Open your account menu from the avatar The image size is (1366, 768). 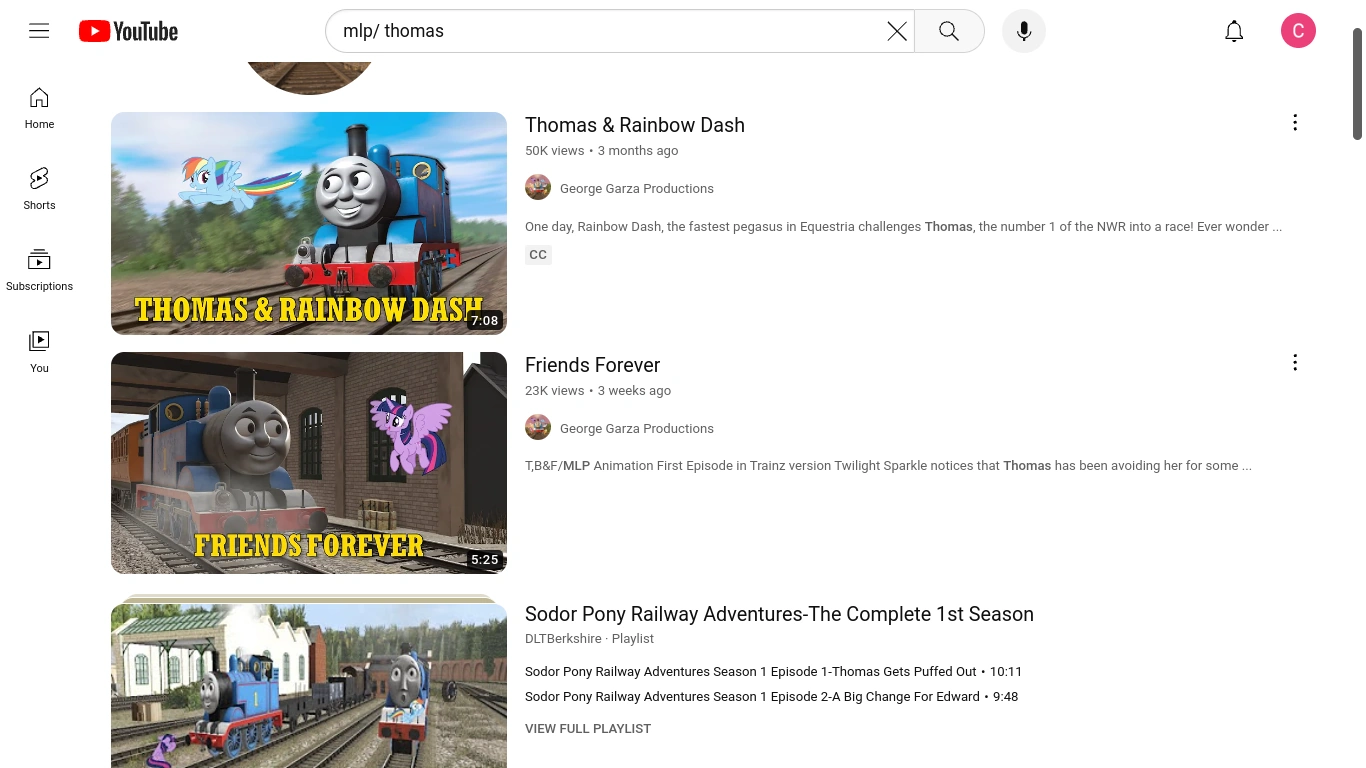coord(1298,31)
